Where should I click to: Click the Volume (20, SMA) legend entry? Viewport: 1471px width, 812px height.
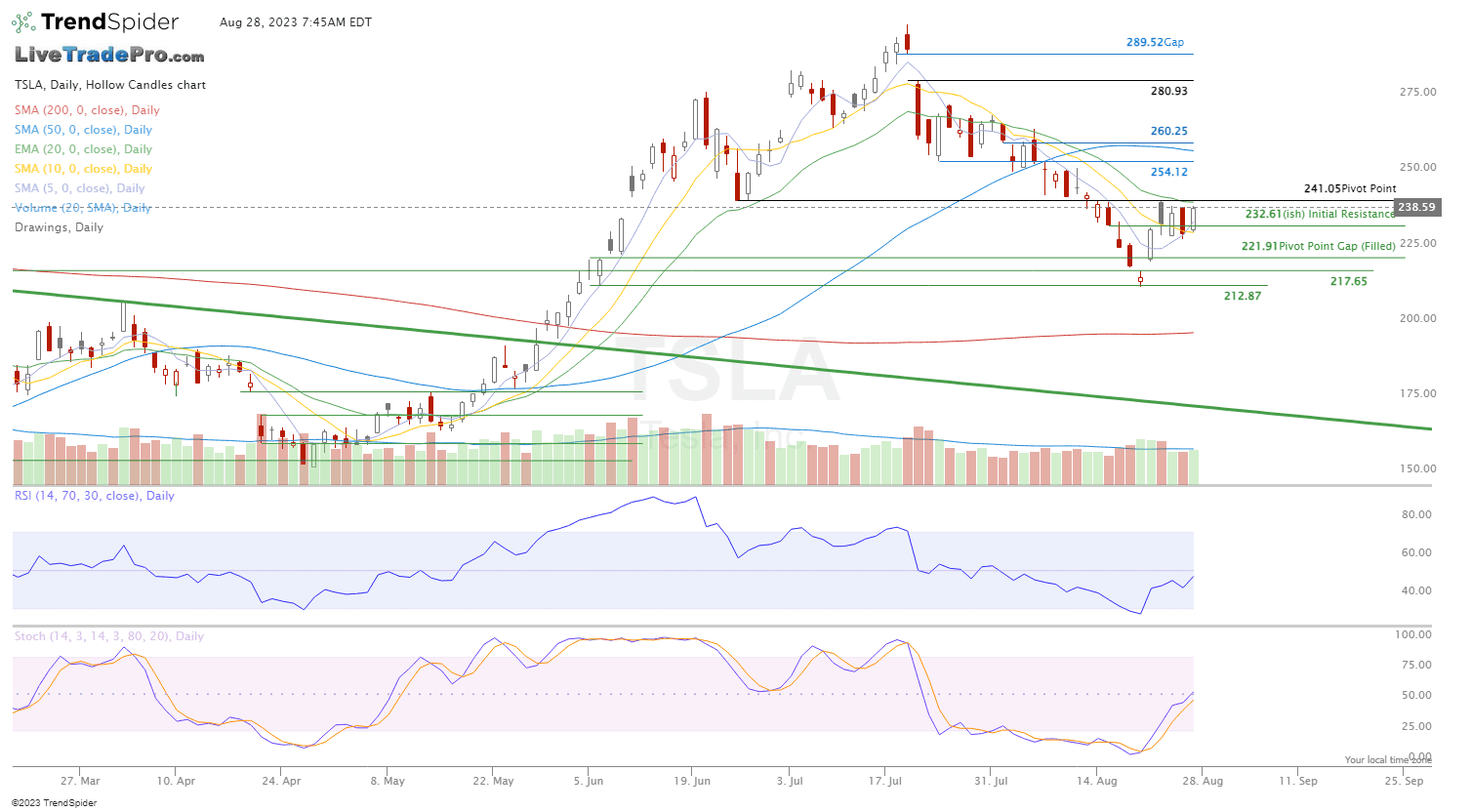[83, 208]
